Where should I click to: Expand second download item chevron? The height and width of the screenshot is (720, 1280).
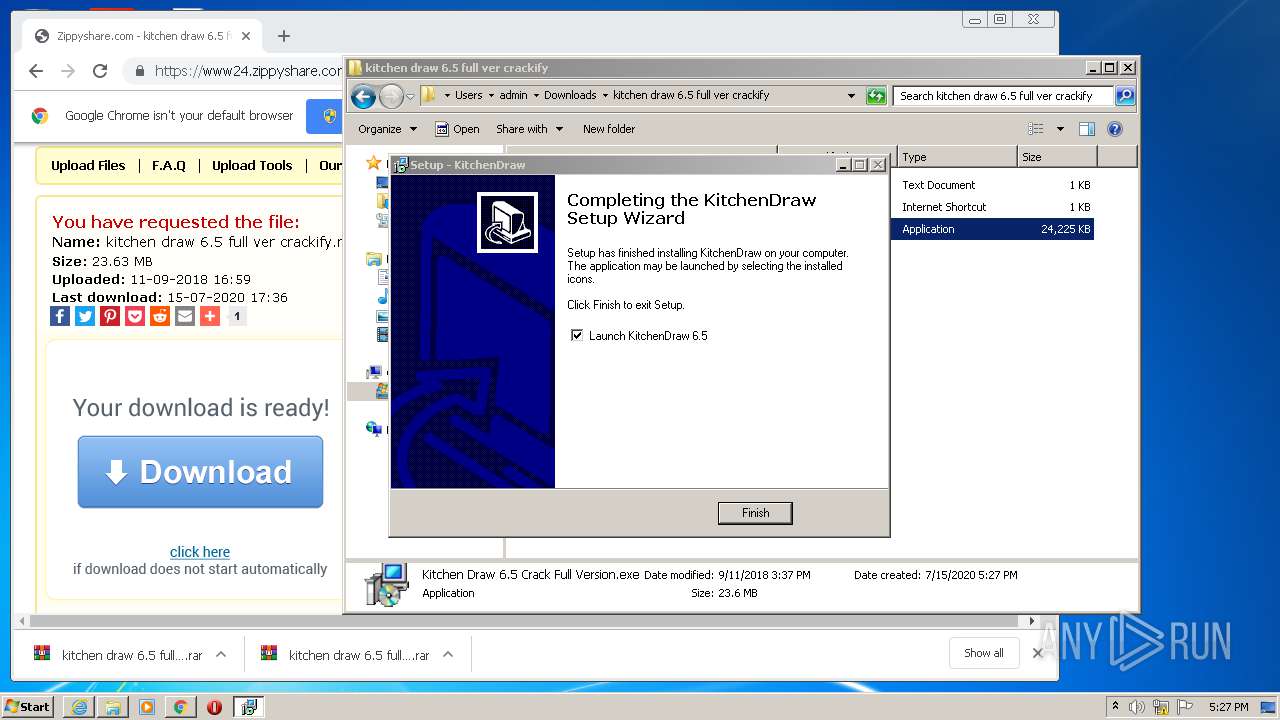click(448, 654)
